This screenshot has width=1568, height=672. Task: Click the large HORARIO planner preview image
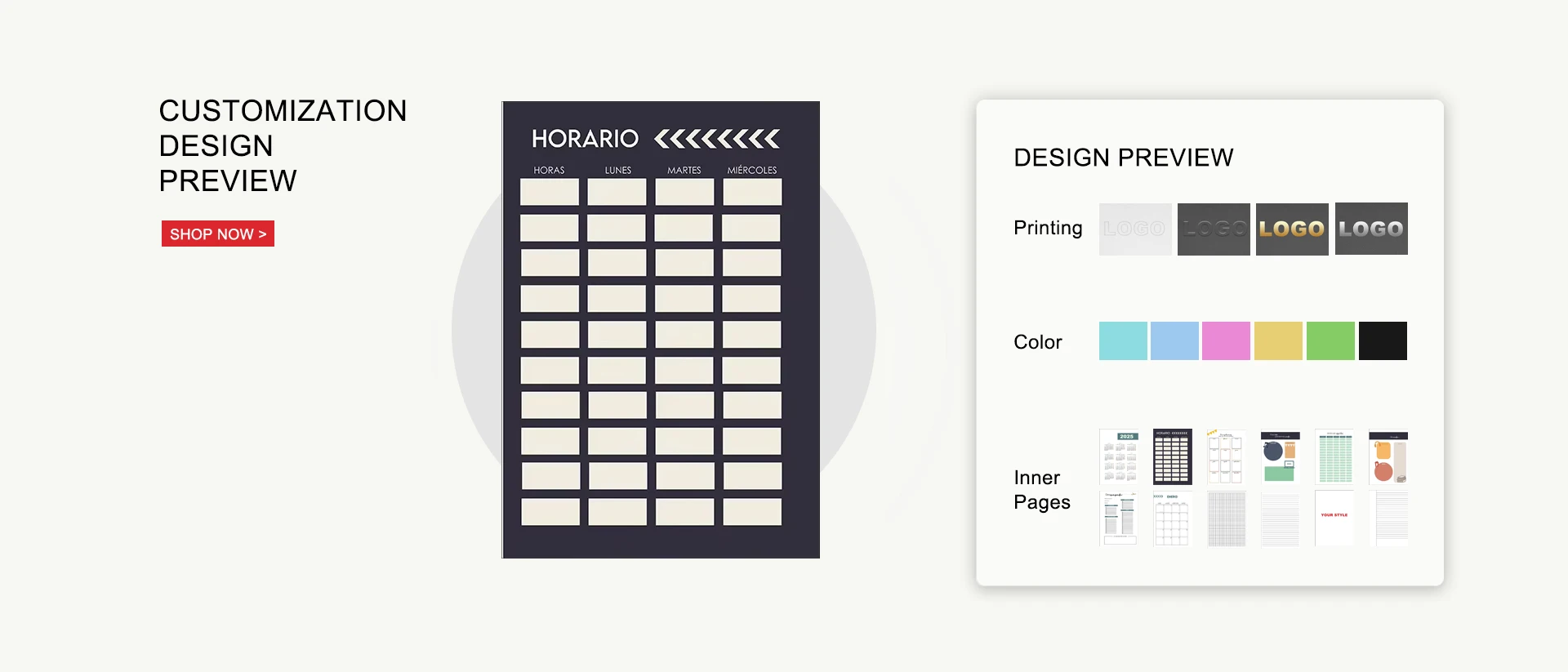tap(660, 330)
